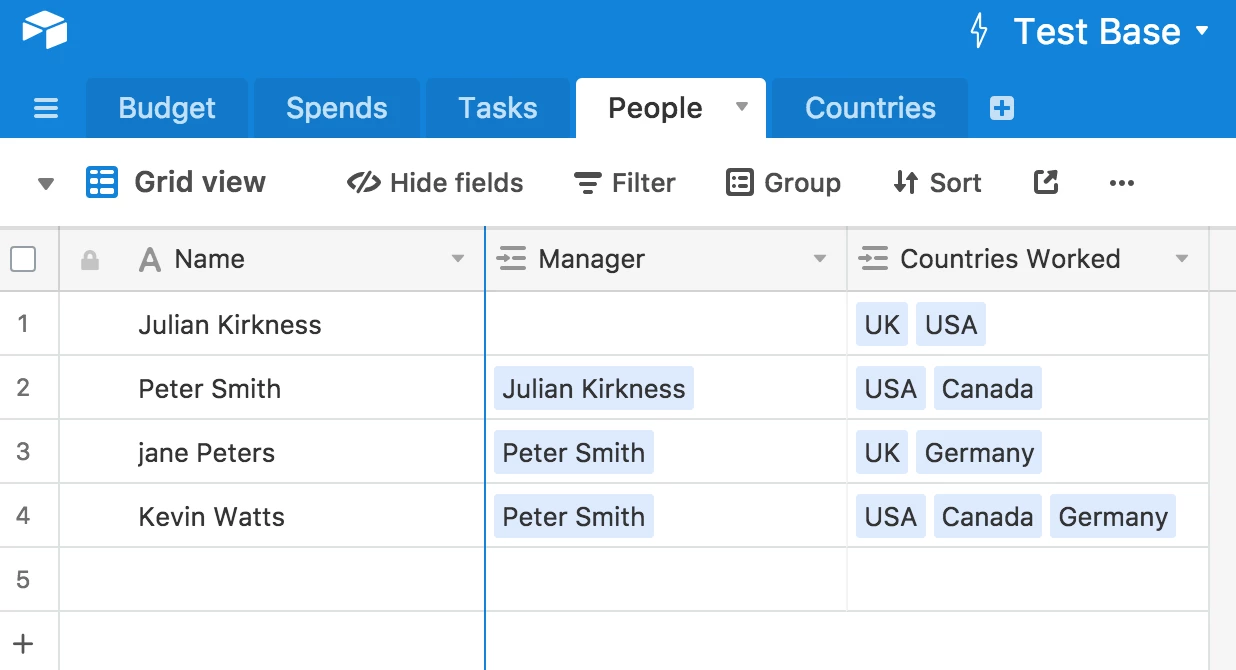The width and height of the screenshot is (1236, 670).
Task: Click the Grid view icon
Action: coord(102,183)
